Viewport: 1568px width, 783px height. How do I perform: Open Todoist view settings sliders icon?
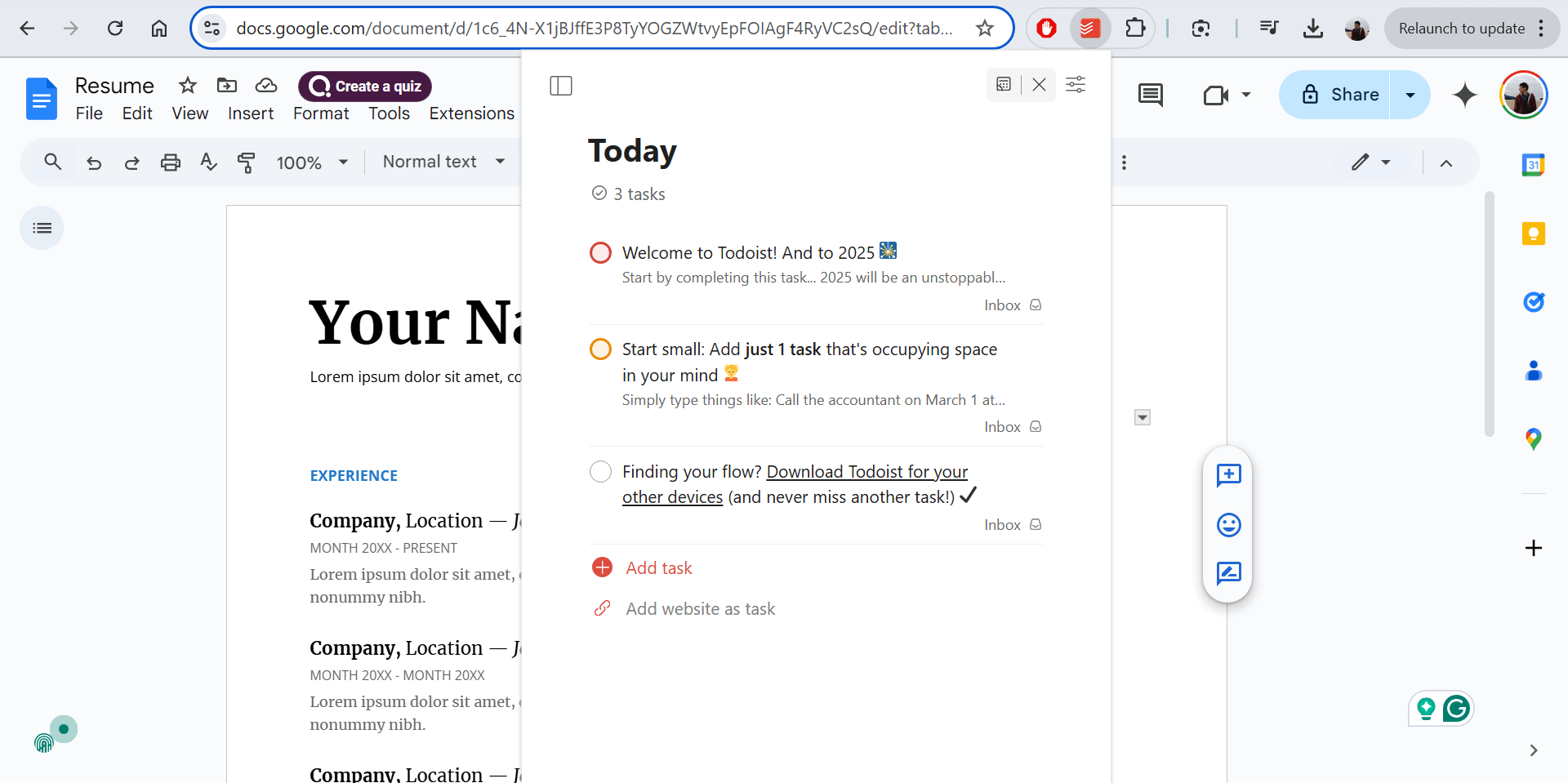tap(1076, 85)
